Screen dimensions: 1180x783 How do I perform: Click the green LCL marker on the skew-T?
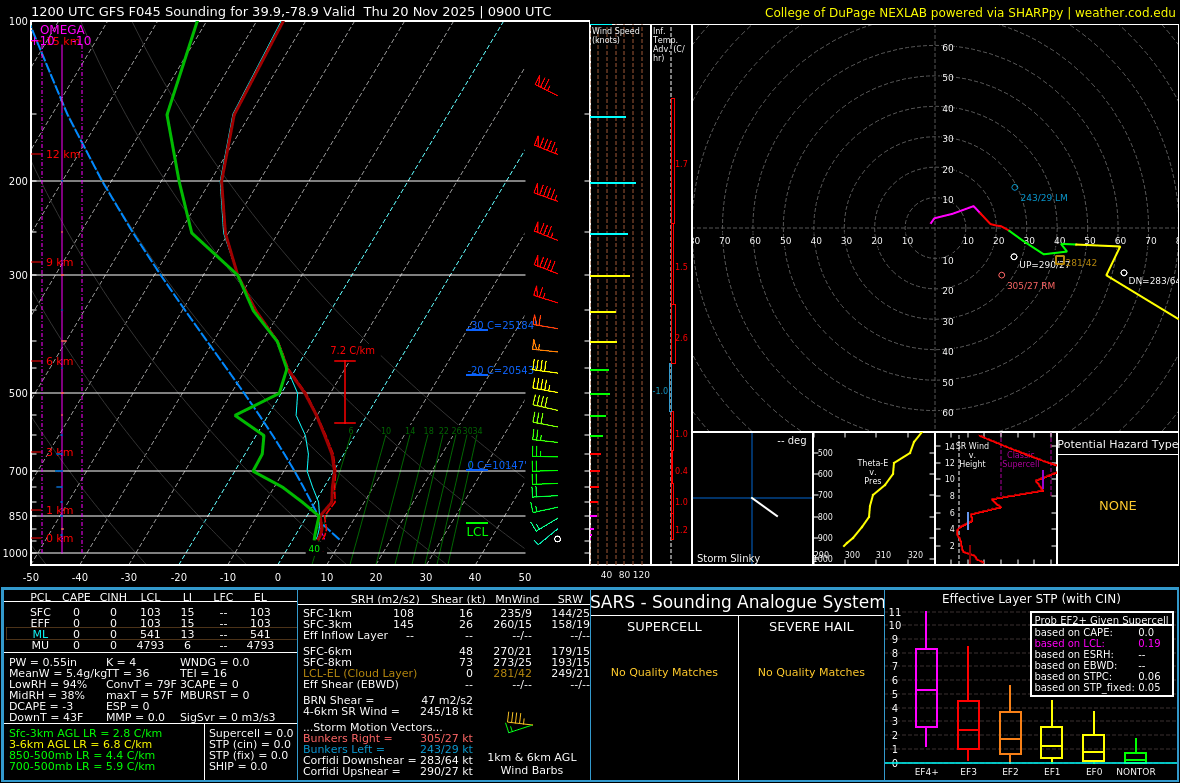pos(477,528)
